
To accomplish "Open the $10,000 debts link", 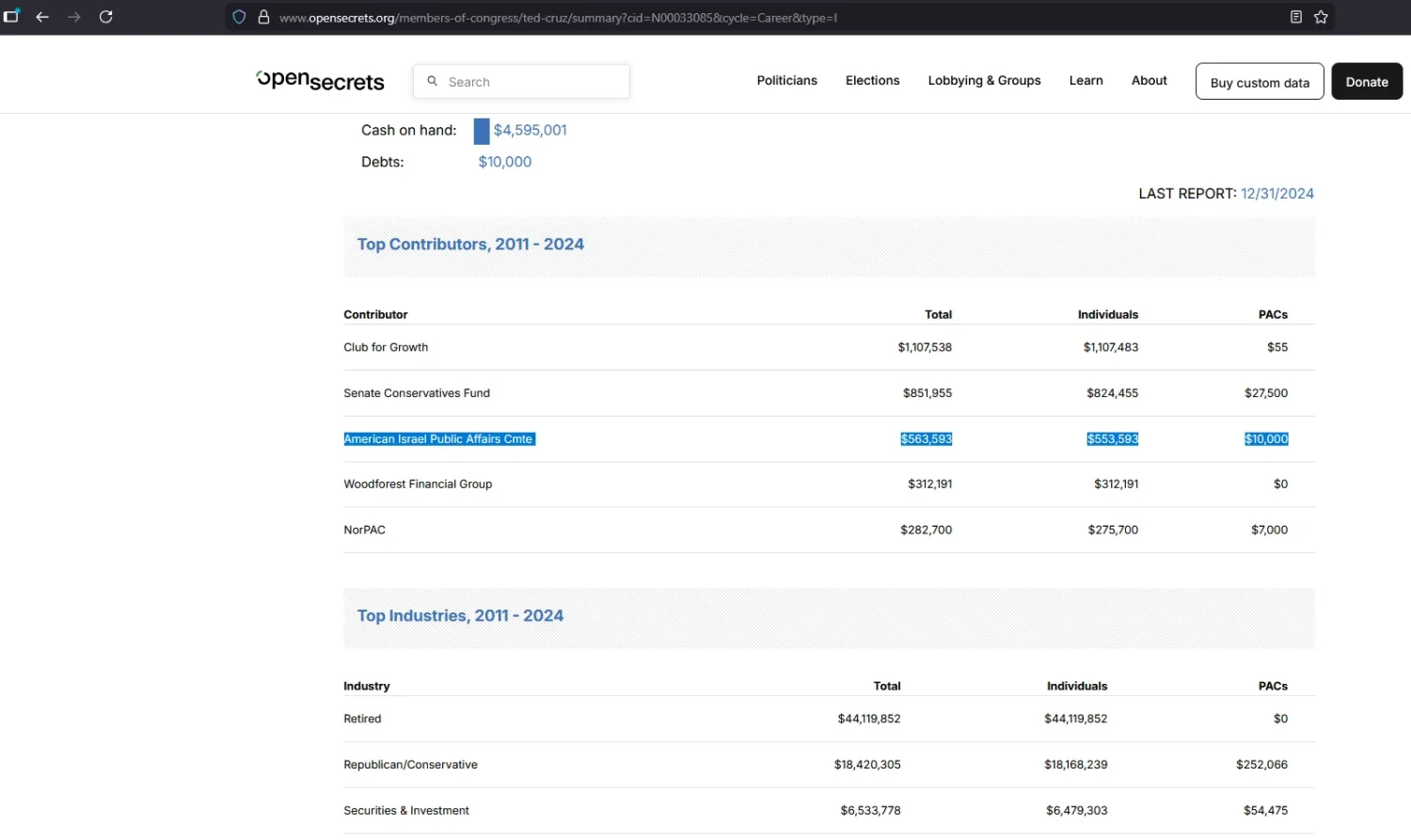I will [505, 162].
